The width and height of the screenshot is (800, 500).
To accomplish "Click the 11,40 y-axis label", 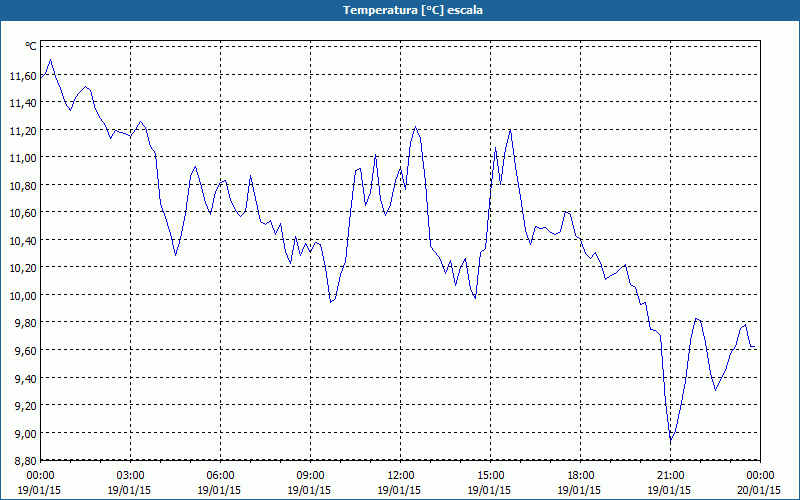I will click(23, 104).
